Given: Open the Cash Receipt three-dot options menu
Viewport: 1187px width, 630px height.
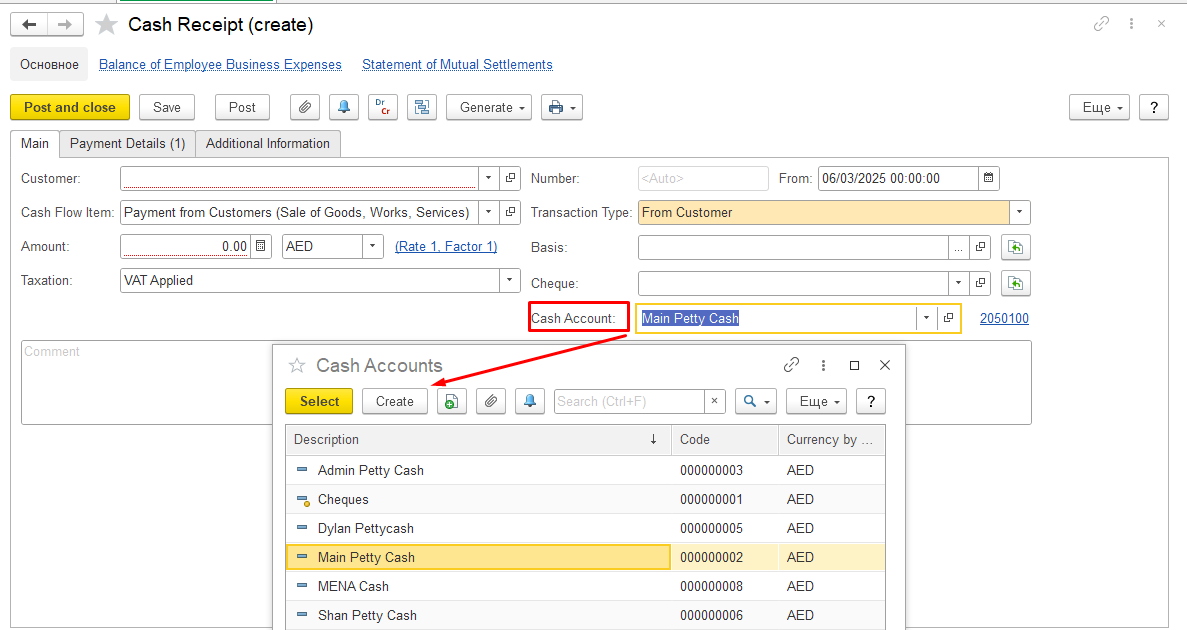Looking at the screenshot, I should (x=1131, y=24).
